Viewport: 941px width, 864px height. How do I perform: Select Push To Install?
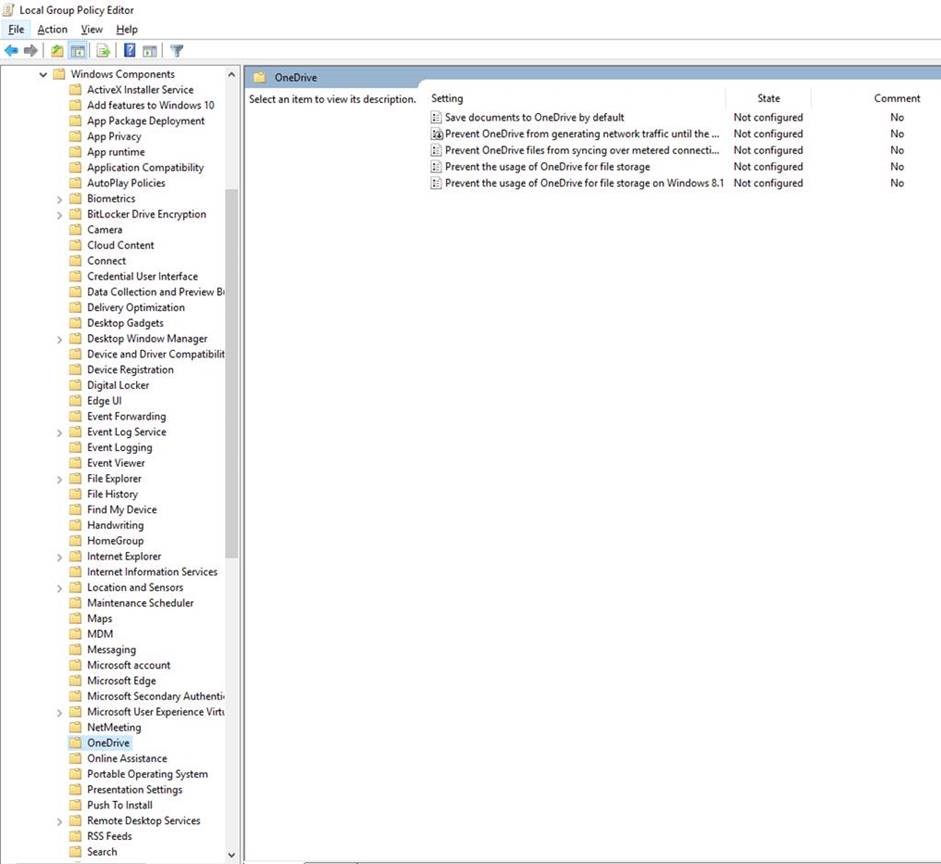[x=119, y=805]
